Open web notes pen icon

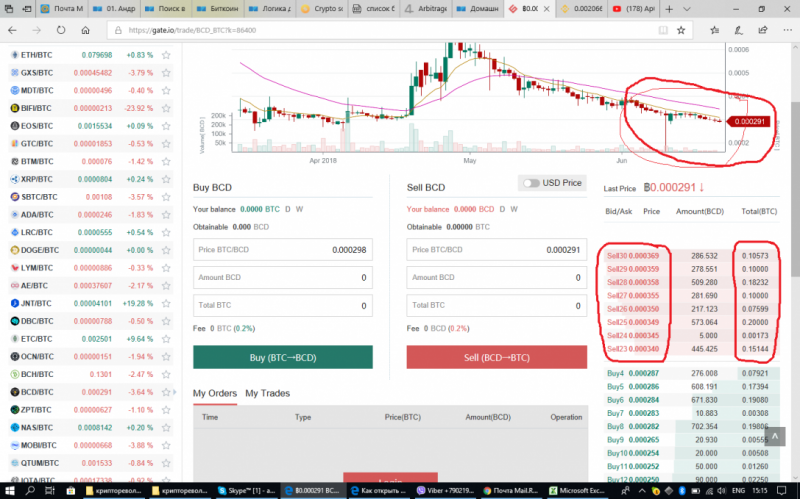pyautogui.click(x=738, y=30)
